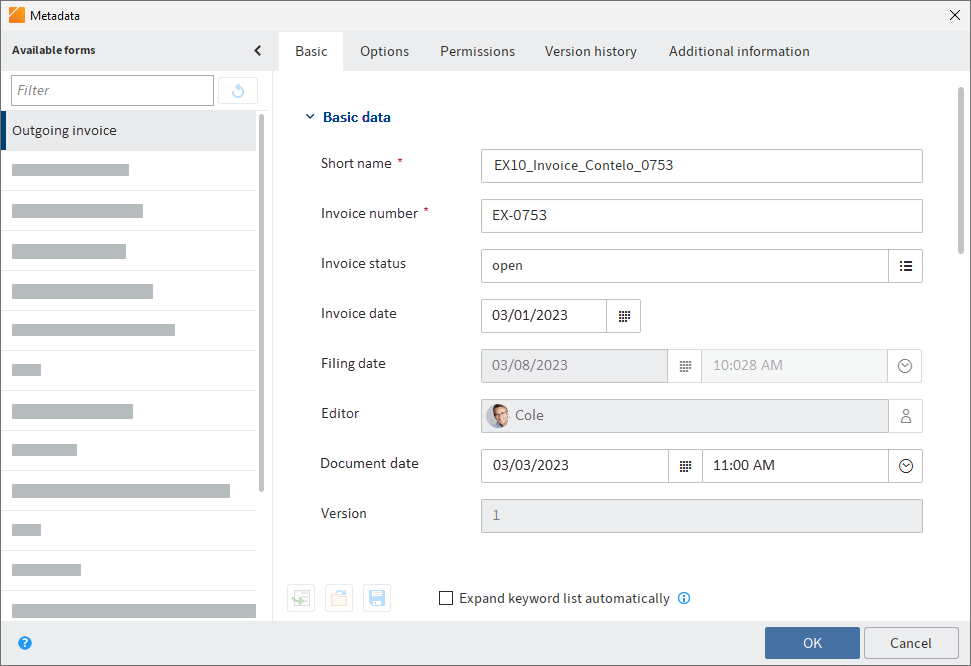971x666 pixels.
Task: Open the time picker for Document date
Action: point(904,466)
